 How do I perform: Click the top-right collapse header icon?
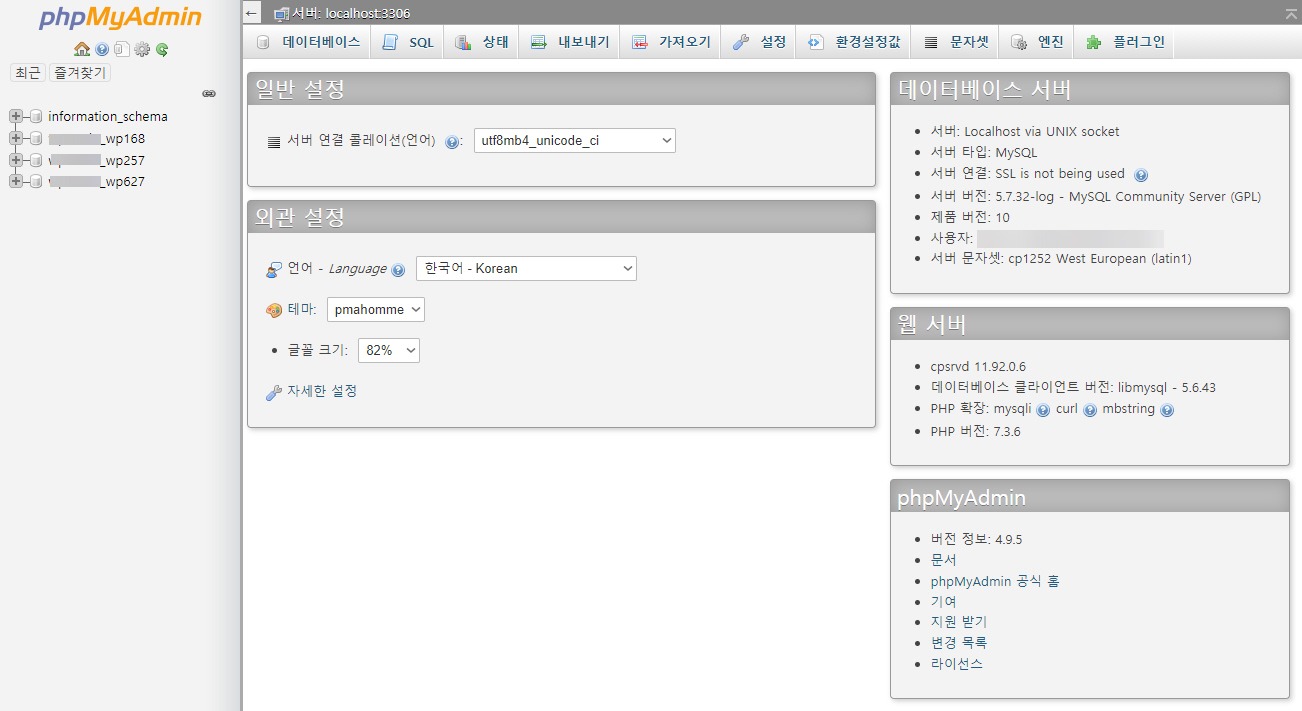(x=1290, y=13)
